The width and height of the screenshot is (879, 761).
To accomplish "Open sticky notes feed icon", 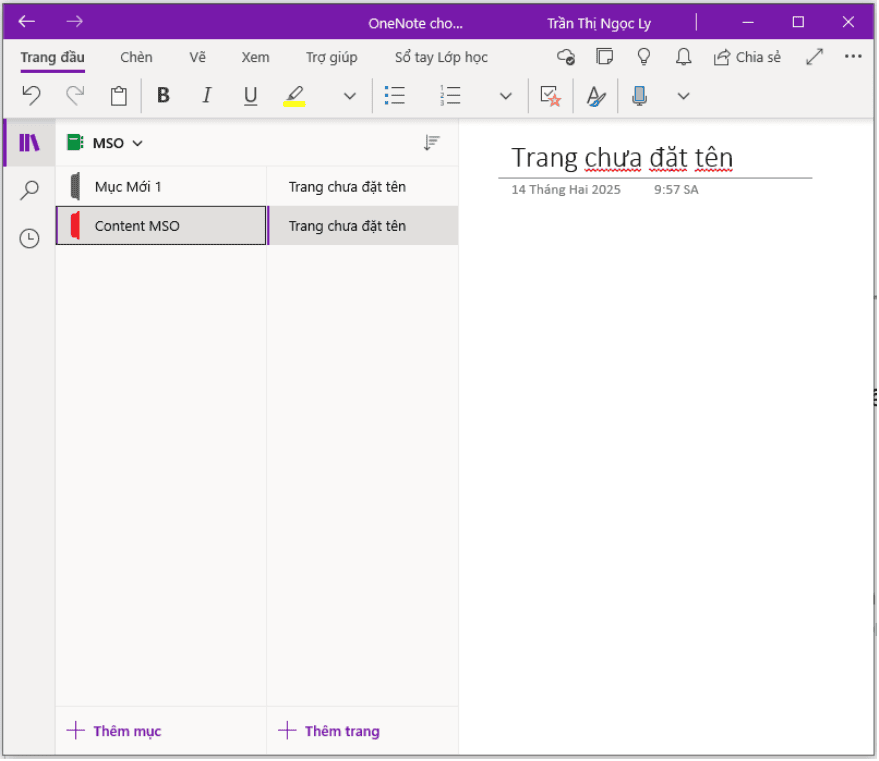I will click(604, 57).
